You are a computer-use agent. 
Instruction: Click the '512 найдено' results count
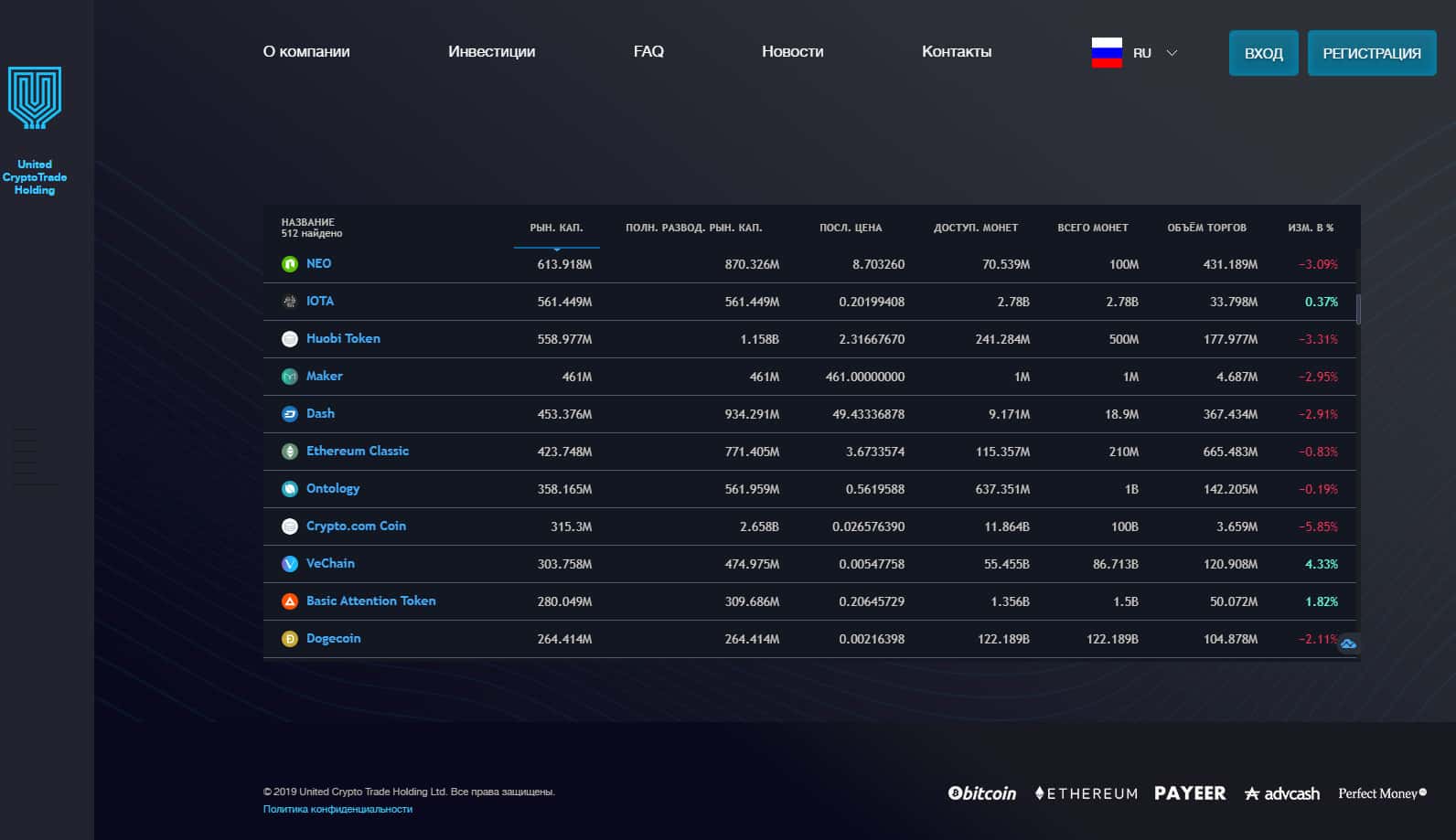pyautogui.click(x=312, y=233)
